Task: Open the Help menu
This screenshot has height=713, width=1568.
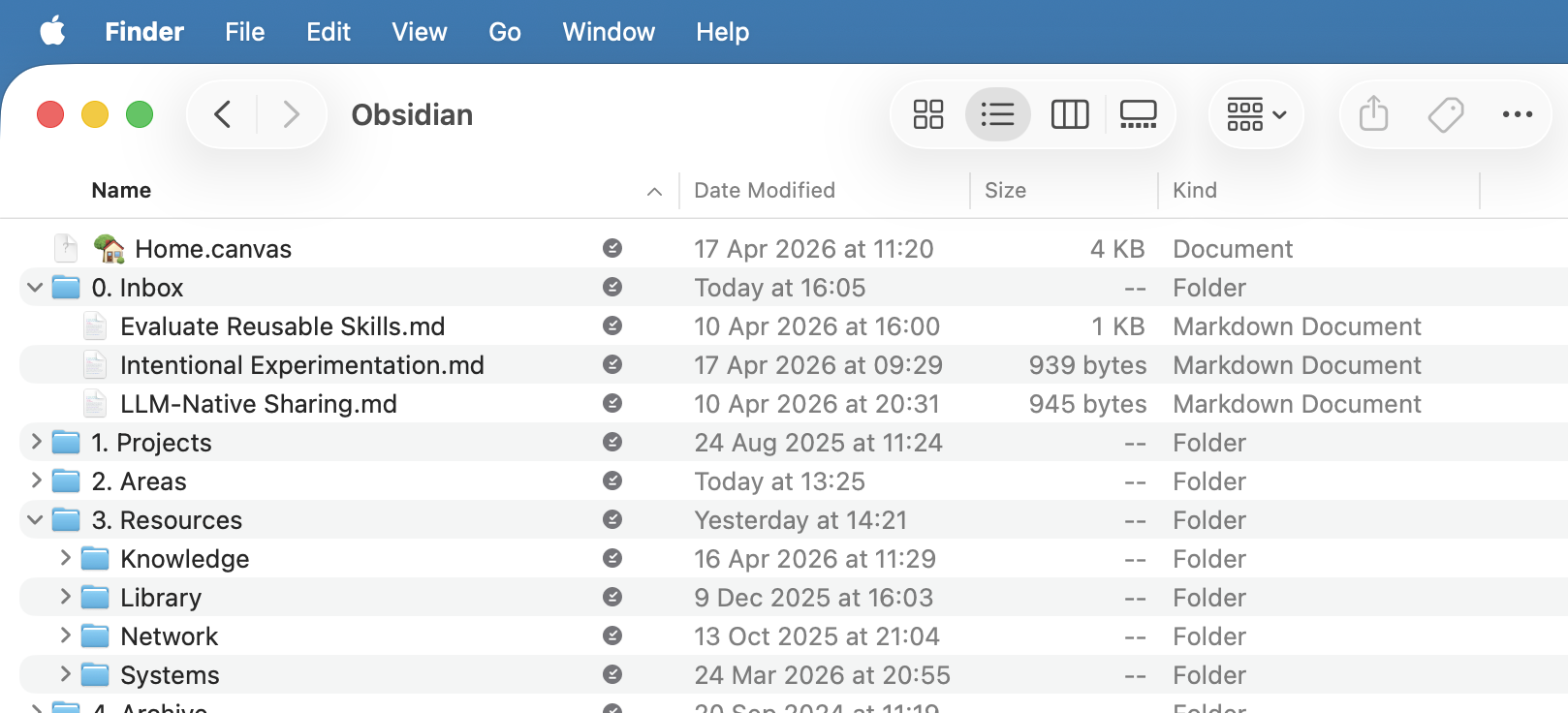Action: (723, 32)
